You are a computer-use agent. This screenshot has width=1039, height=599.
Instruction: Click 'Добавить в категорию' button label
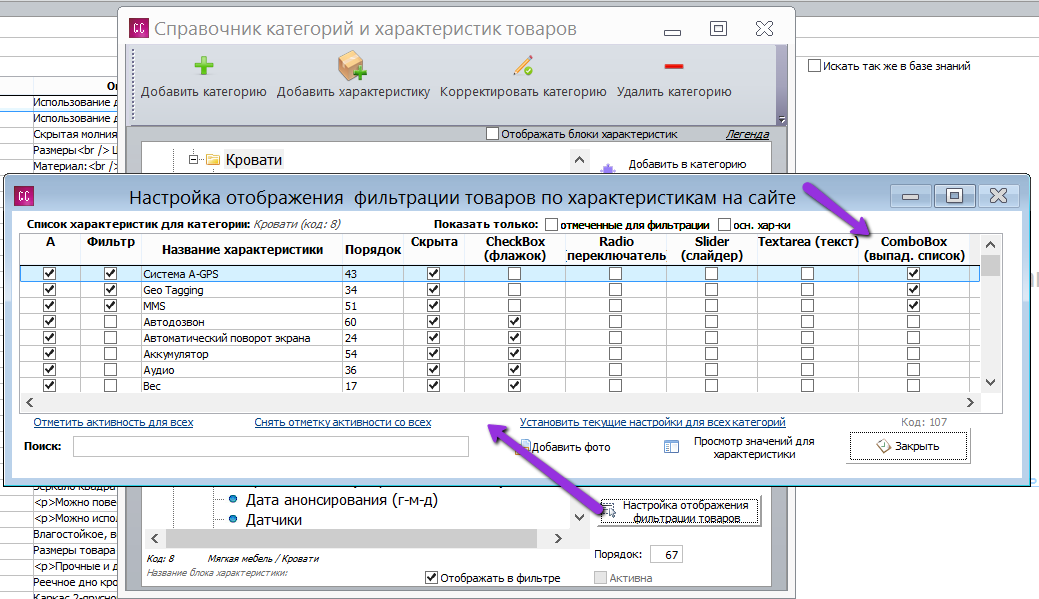pos(687,164)
